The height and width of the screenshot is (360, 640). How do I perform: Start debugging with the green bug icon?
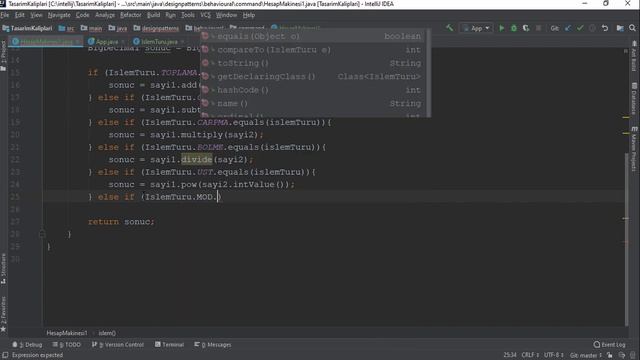(x=514, y=28)
